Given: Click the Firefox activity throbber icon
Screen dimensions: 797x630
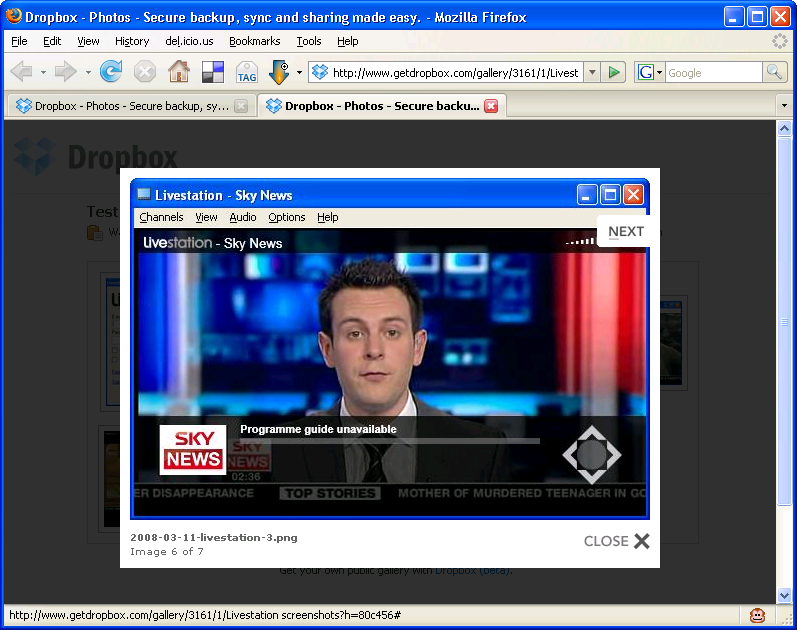Looking at the screenshot, I should pos(780,41).
